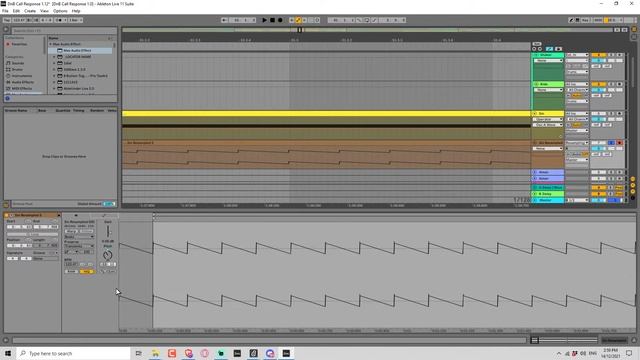Click the Set locator button
Screen dimensions: 640x360
tap(537, 44)
